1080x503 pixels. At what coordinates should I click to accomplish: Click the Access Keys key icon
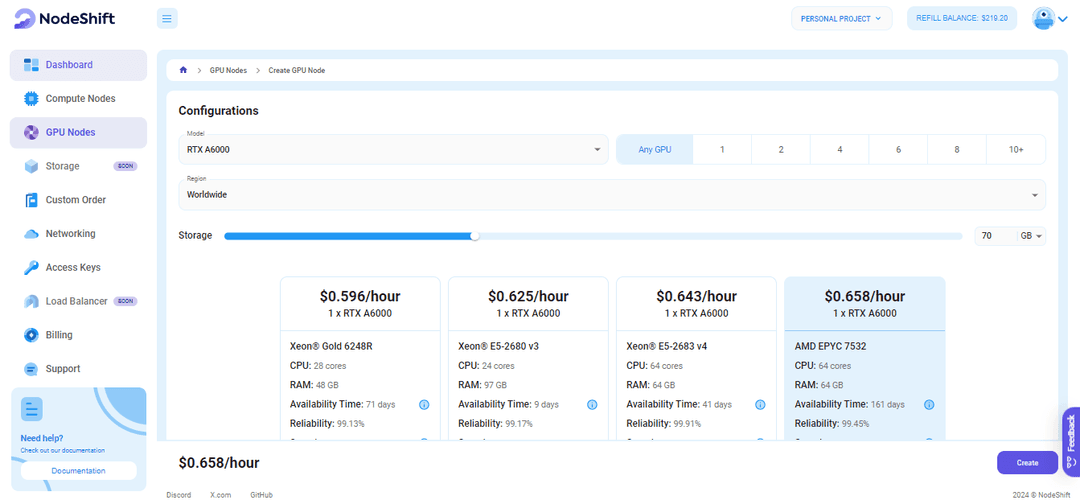[31, 267]
